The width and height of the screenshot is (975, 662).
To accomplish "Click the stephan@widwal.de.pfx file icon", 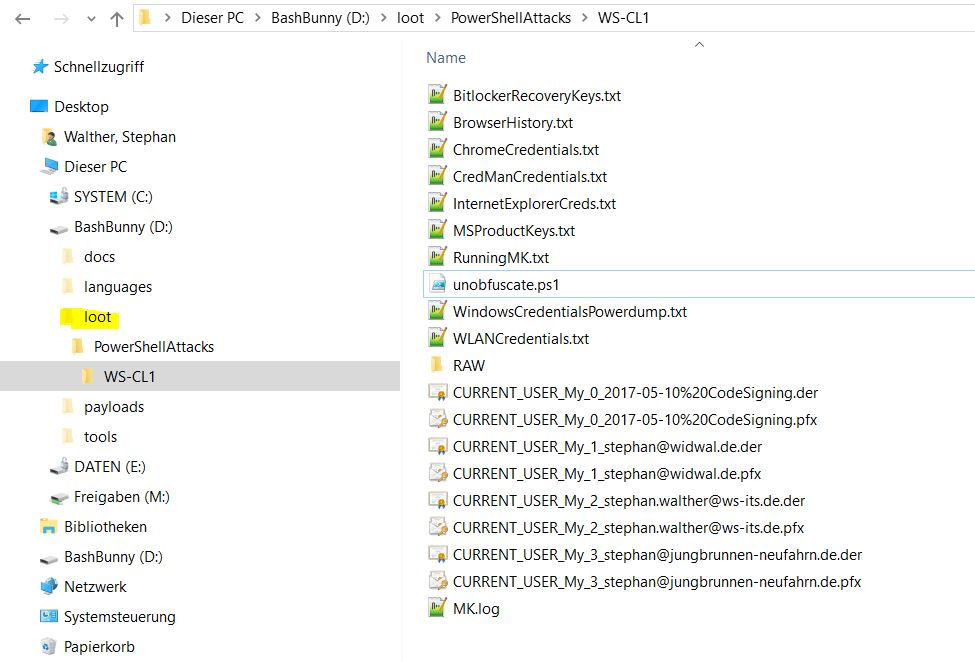I will [x=438, y=474].
